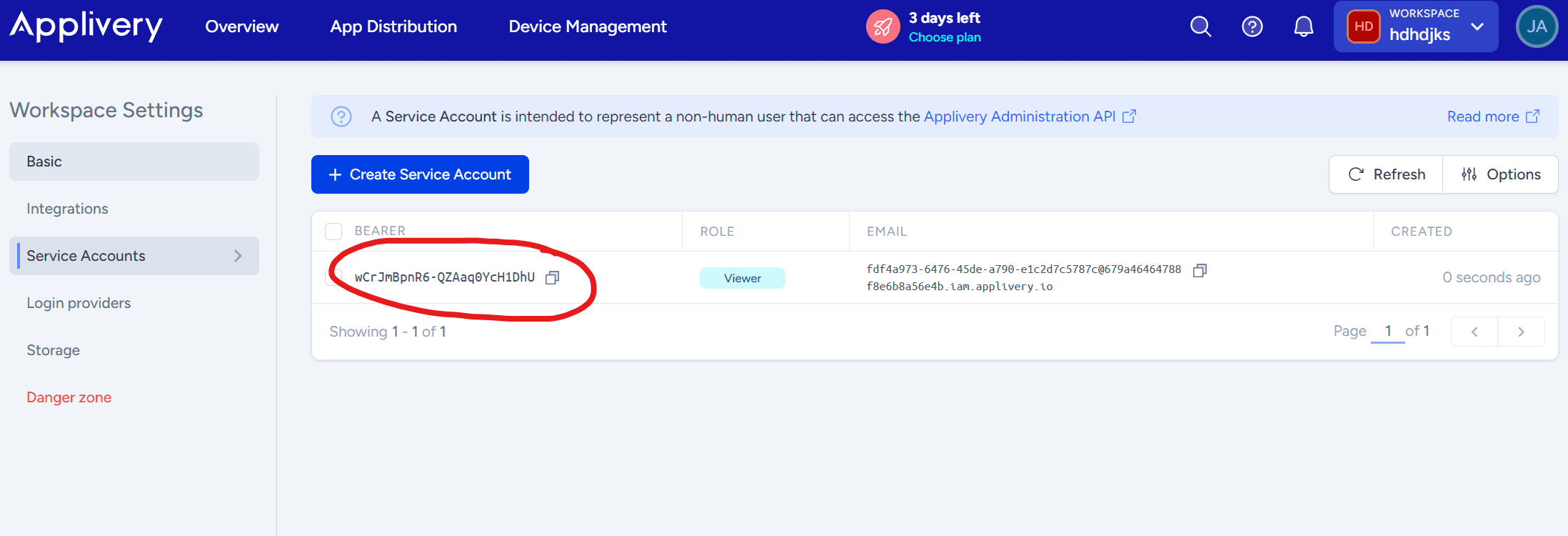Click the bearer token wCrJmBpnR6-QZAaq0YcH1DhU

(x=445, y=277)
